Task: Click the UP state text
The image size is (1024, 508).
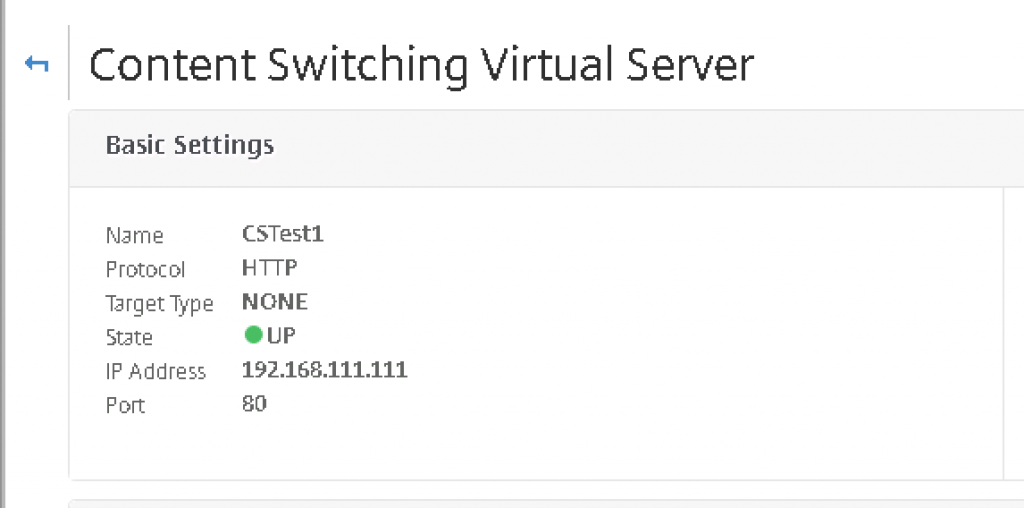Action: coord(281,336)
